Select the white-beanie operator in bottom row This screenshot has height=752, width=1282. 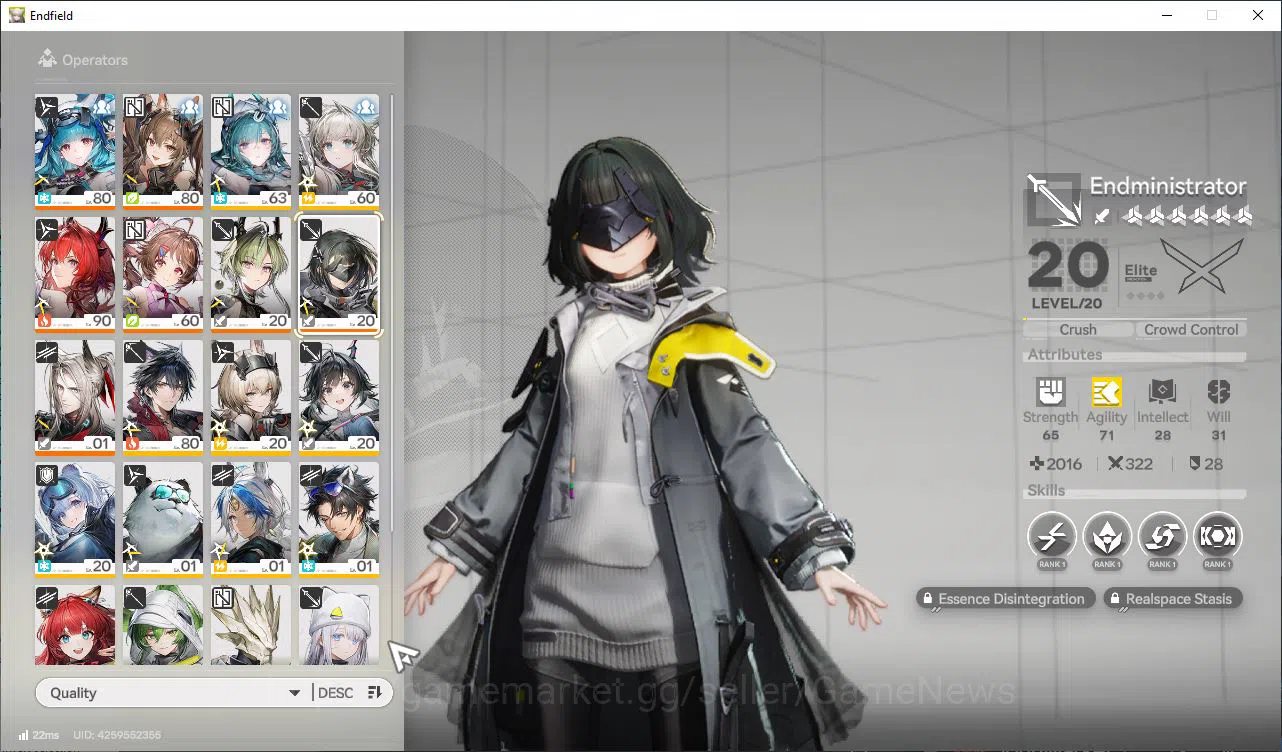click(x=339, y=625)
